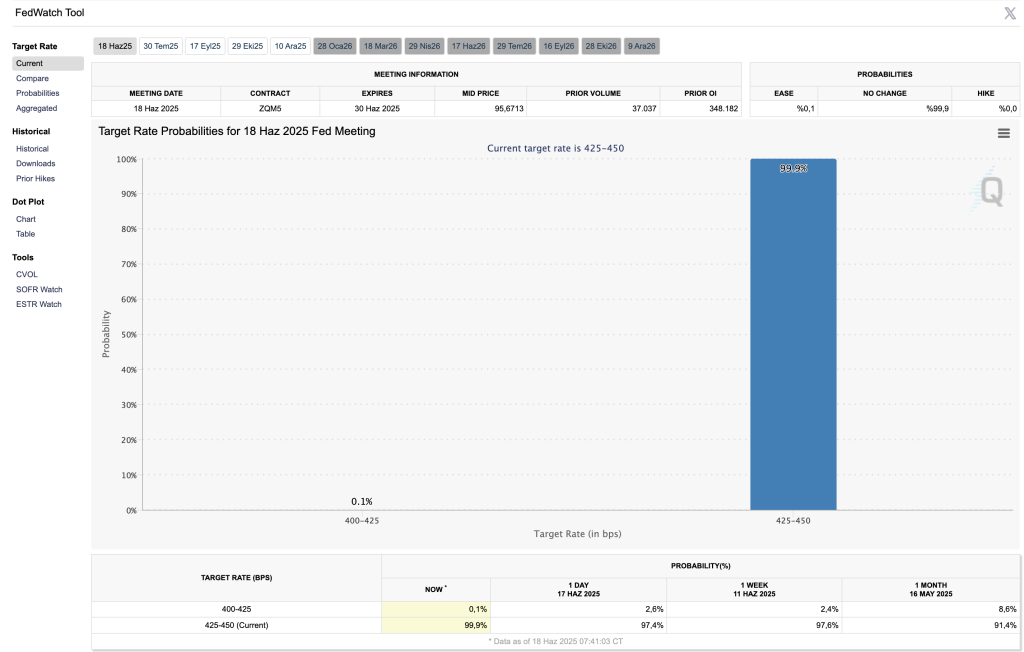Click the blue 425-450 probability bar
This screenshot has height=652, width=1024.
(x=793, y=340)
